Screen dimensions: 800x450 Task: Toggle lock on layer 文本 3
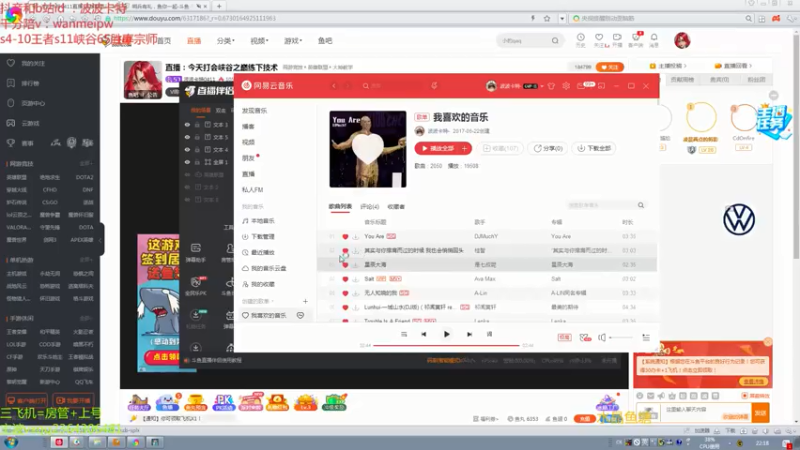[197, 124]
